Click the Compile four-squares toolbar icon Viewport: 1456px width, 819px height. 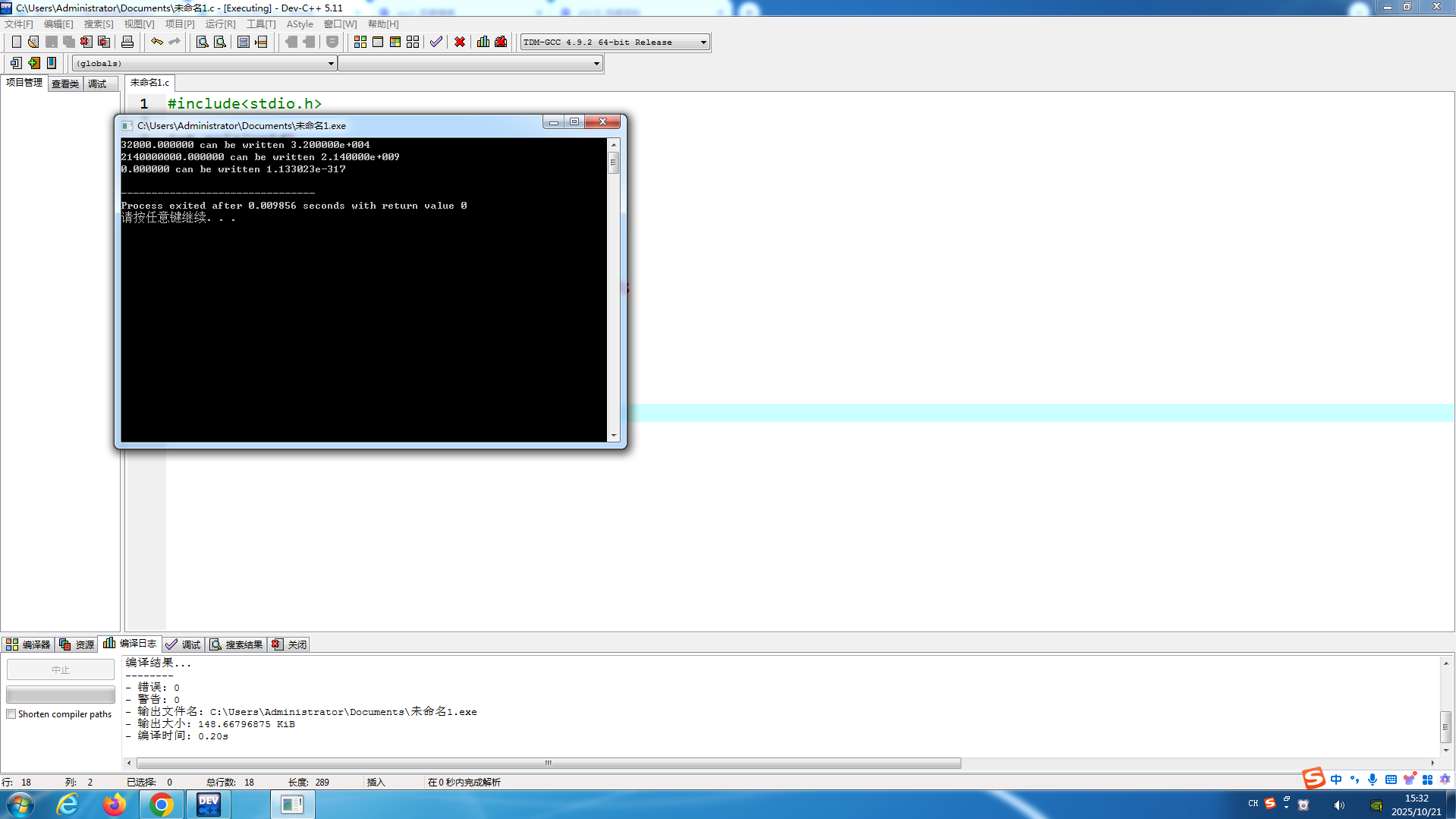tap(360, 42)
